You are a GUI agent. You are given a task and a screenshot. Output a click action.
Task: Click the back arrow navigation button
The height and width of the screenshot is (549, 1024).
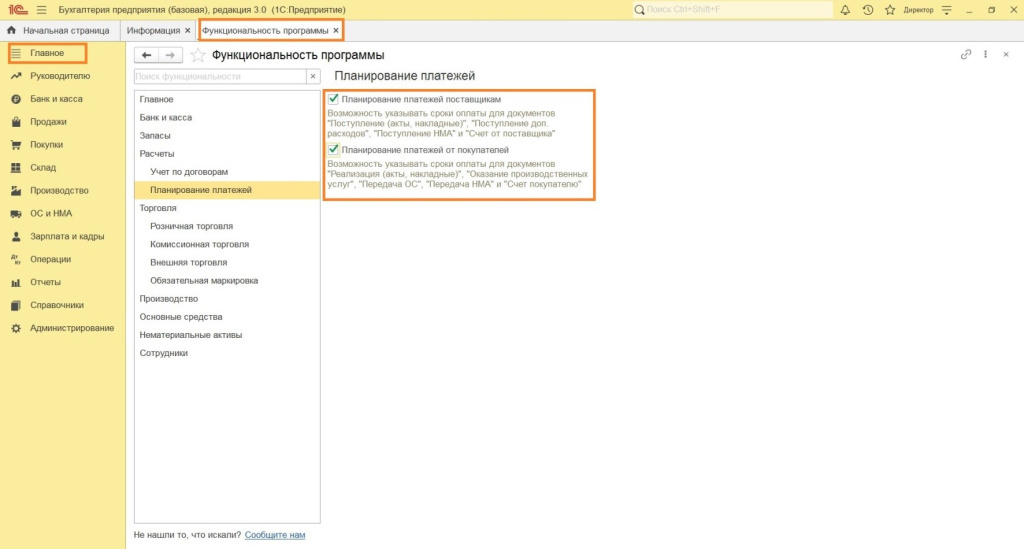click(x=146, y=55)
